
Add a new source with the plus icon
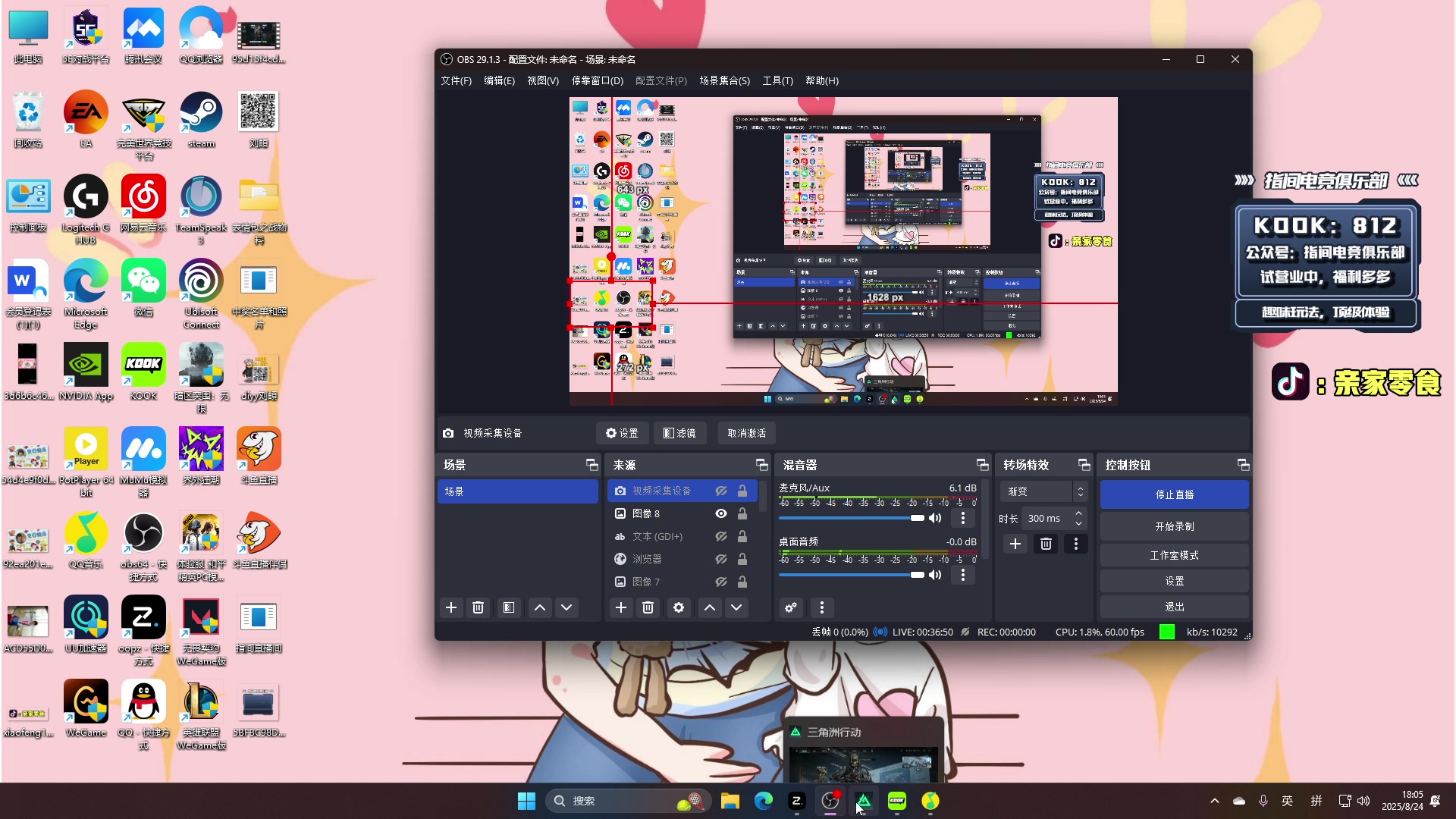tap(621, 607)
